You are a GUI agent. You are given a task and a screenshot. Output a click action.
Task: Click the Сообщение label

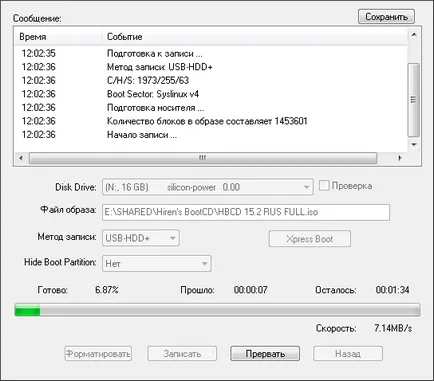pyautogui.click(x=37, y=18)
